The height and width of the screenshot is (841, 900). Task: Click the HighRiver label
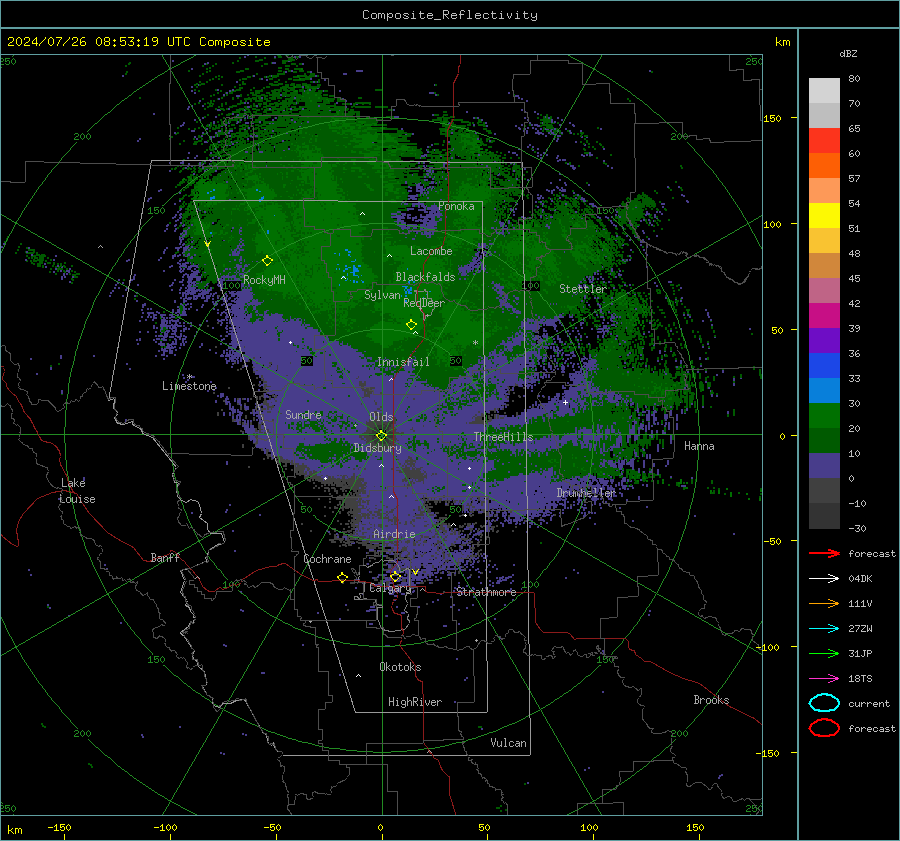[415, 702]
